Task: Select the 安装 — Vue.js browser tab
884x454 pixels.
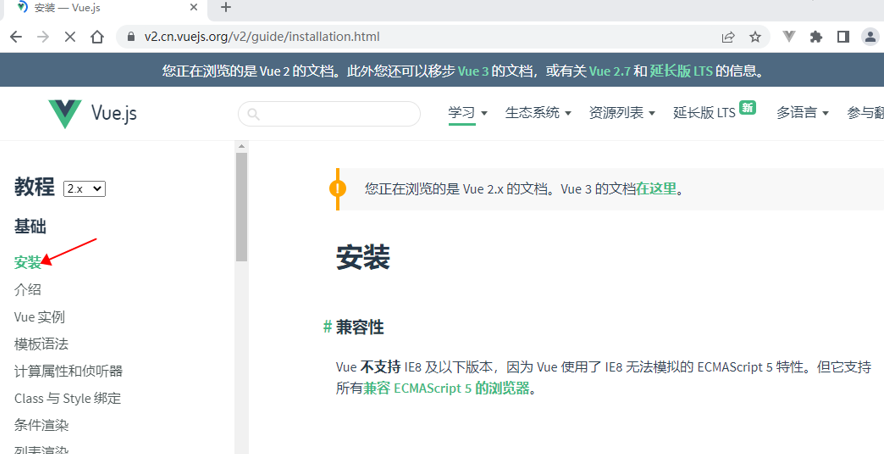Action: (104, 8)
